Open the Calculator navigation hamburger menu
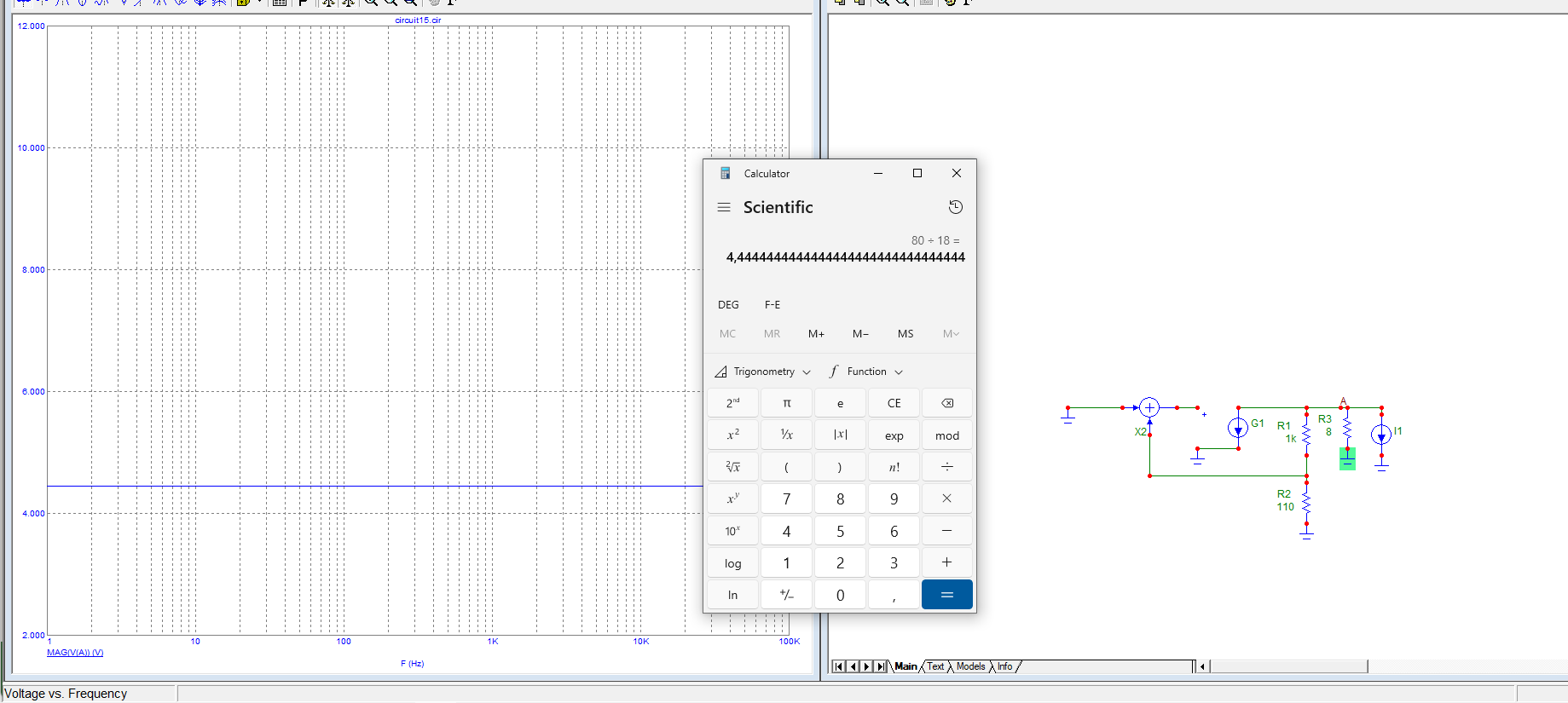1568x703 pixels. click(x=724, y=207)
